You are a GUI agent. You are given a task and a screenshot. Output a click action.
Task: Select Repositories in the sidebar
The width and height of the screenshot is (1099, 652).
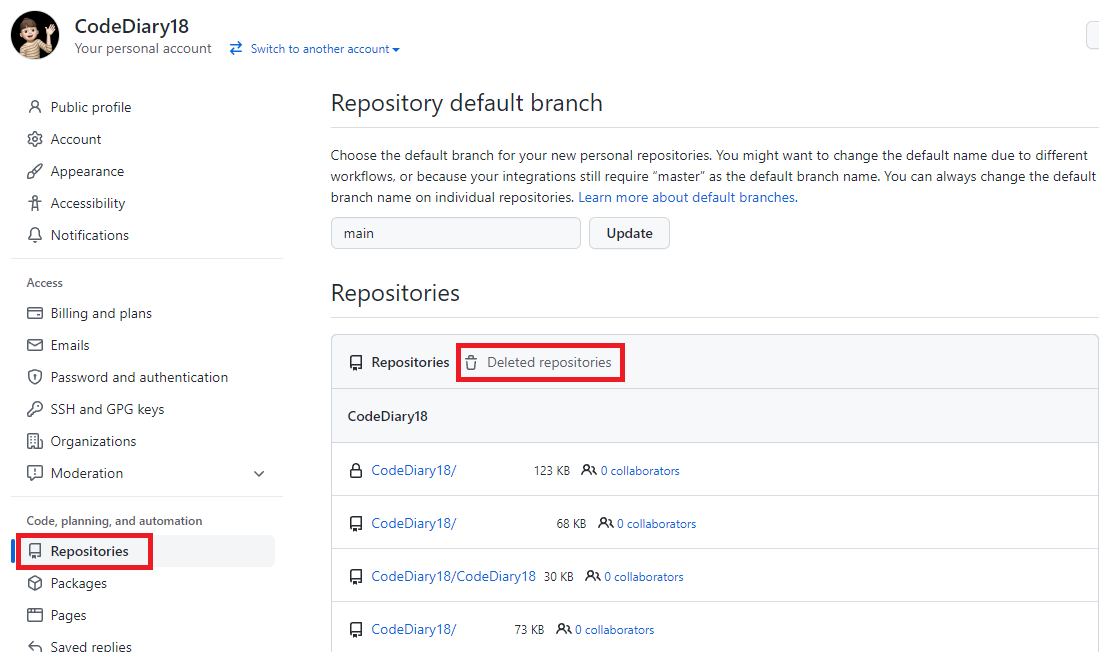90,552
